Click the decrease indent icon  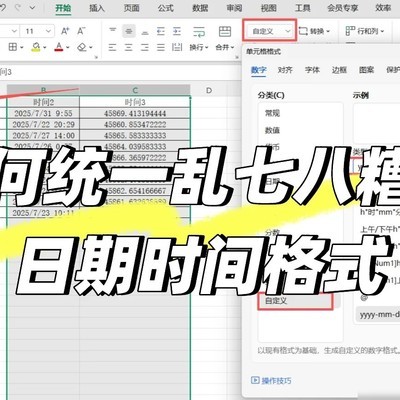pos(161,31)
